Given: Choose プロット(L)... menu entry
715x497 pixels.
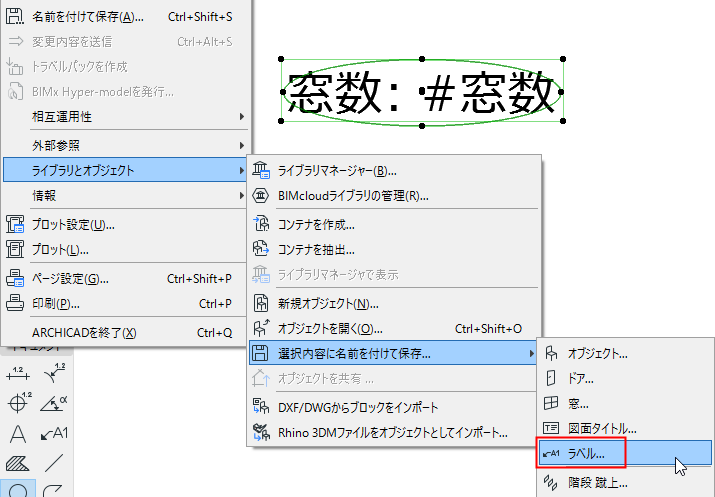Looking at the screenshot, I should pyautogui.click(x=124, y=250).
